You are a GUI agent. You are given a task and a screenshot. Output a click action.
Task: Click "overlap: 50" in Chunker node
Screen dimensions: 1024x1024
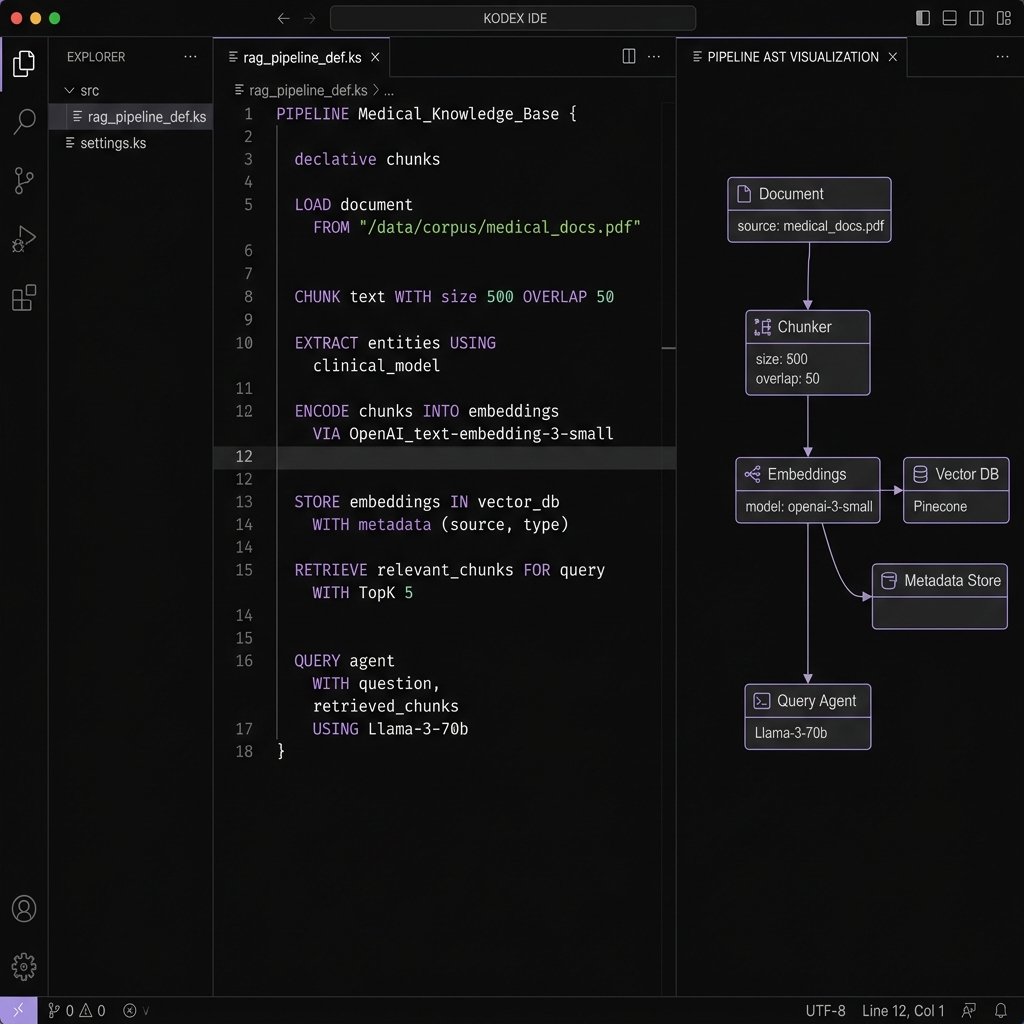pos(787,379)
